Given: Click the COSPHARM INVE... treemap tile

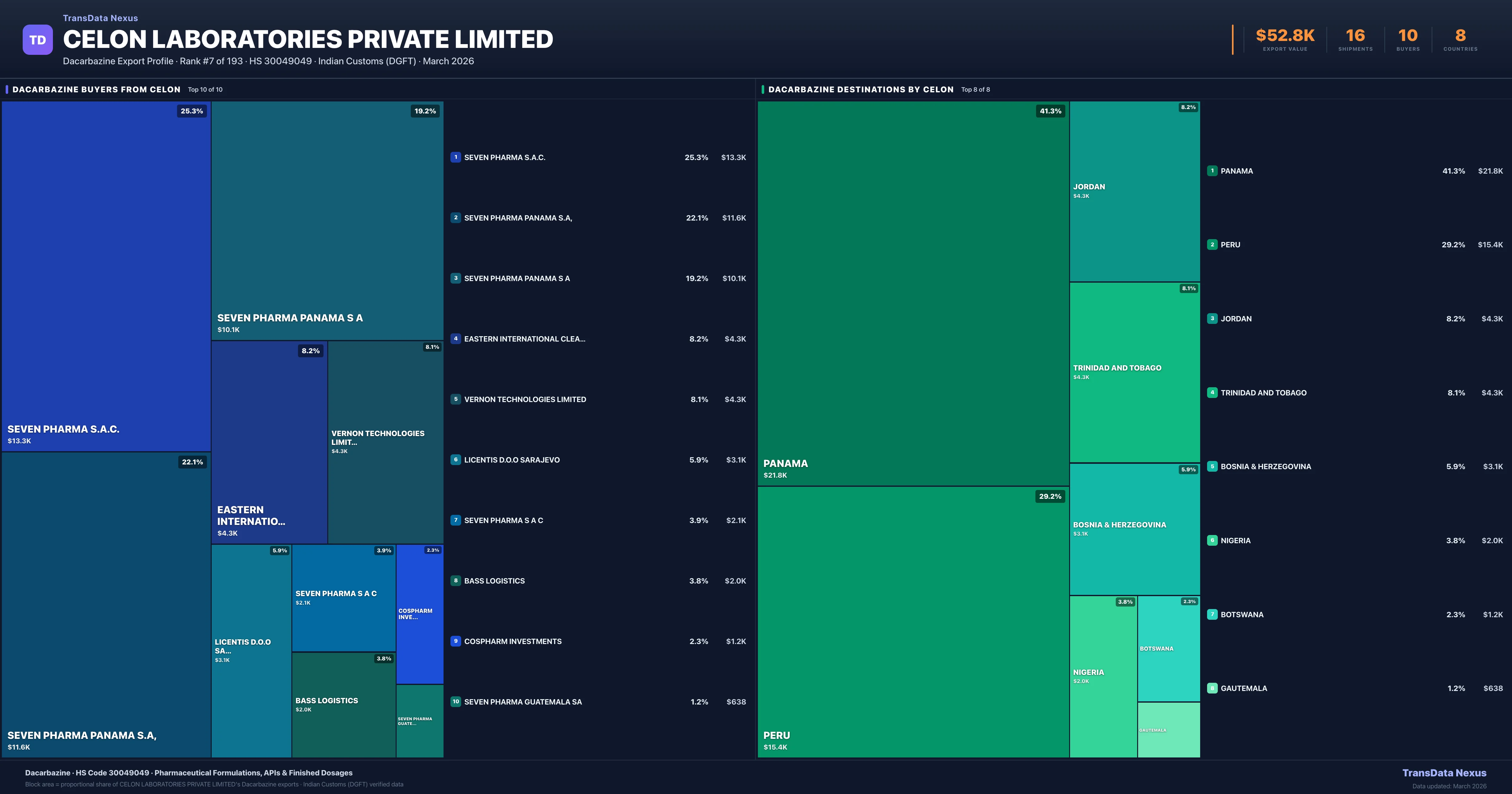Looking at the screenshot, I should 419,614.
